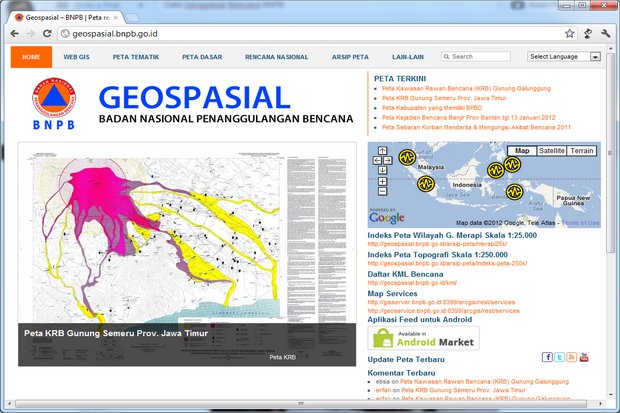
Task: Reload the page with the refresh icon
Action: 47,34
